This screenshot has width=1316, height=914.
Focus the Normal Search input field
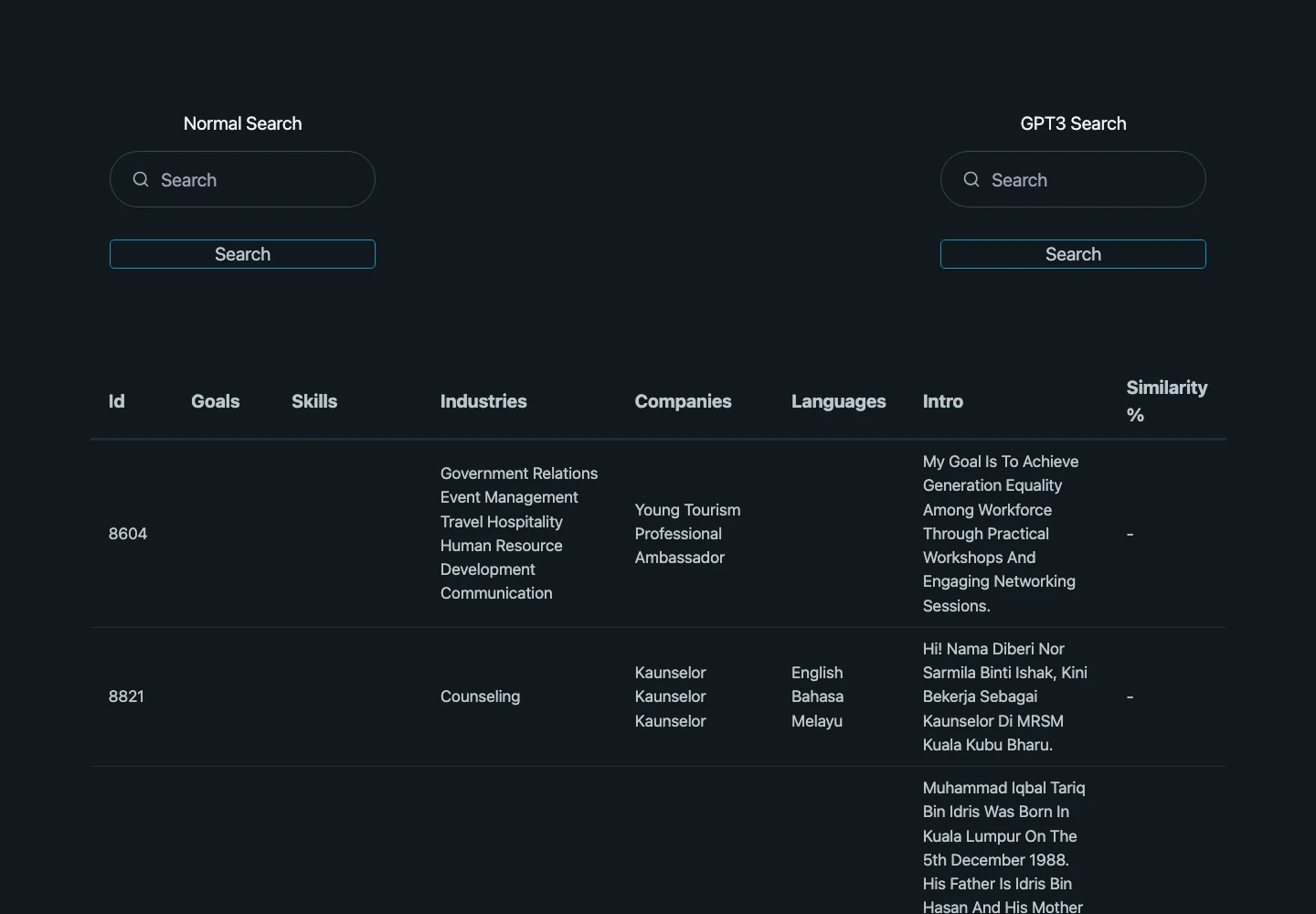point(242,179)
